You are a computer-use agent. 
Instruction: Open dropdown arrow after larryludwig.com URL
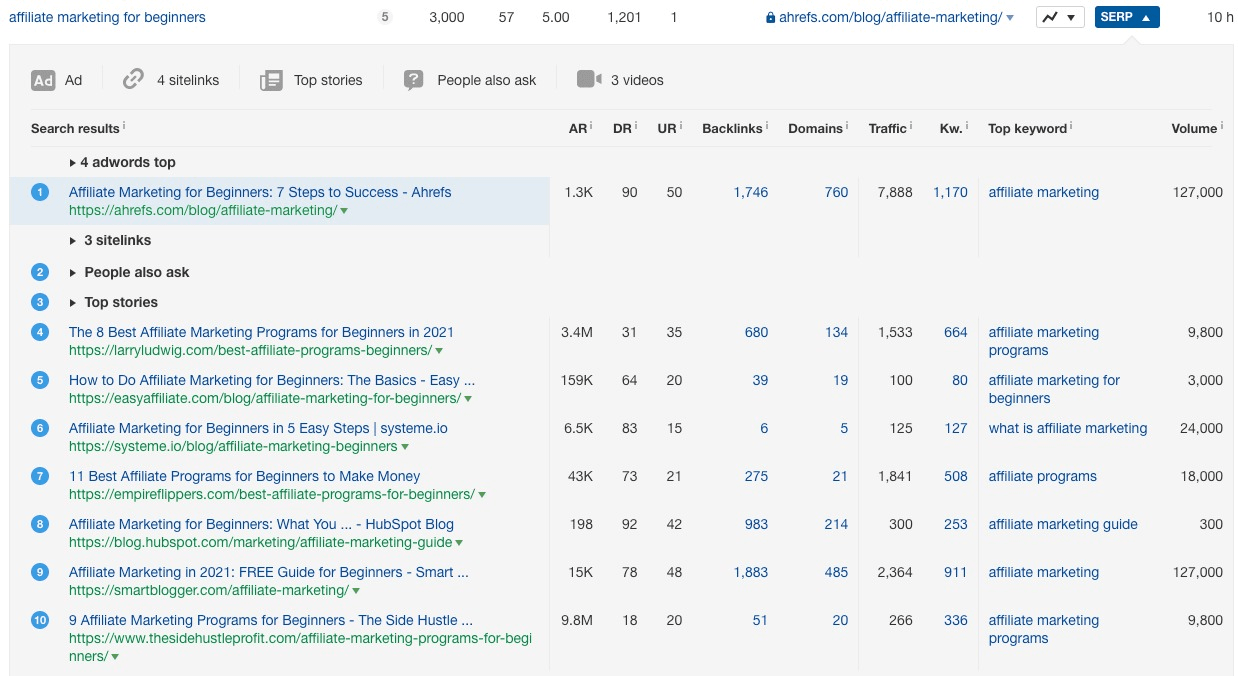pos(439,351)
